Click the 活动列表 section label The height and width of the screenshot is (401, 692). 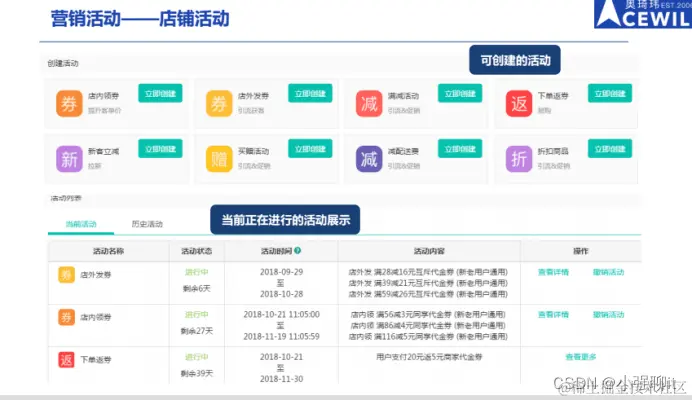[x=66, y=198]
